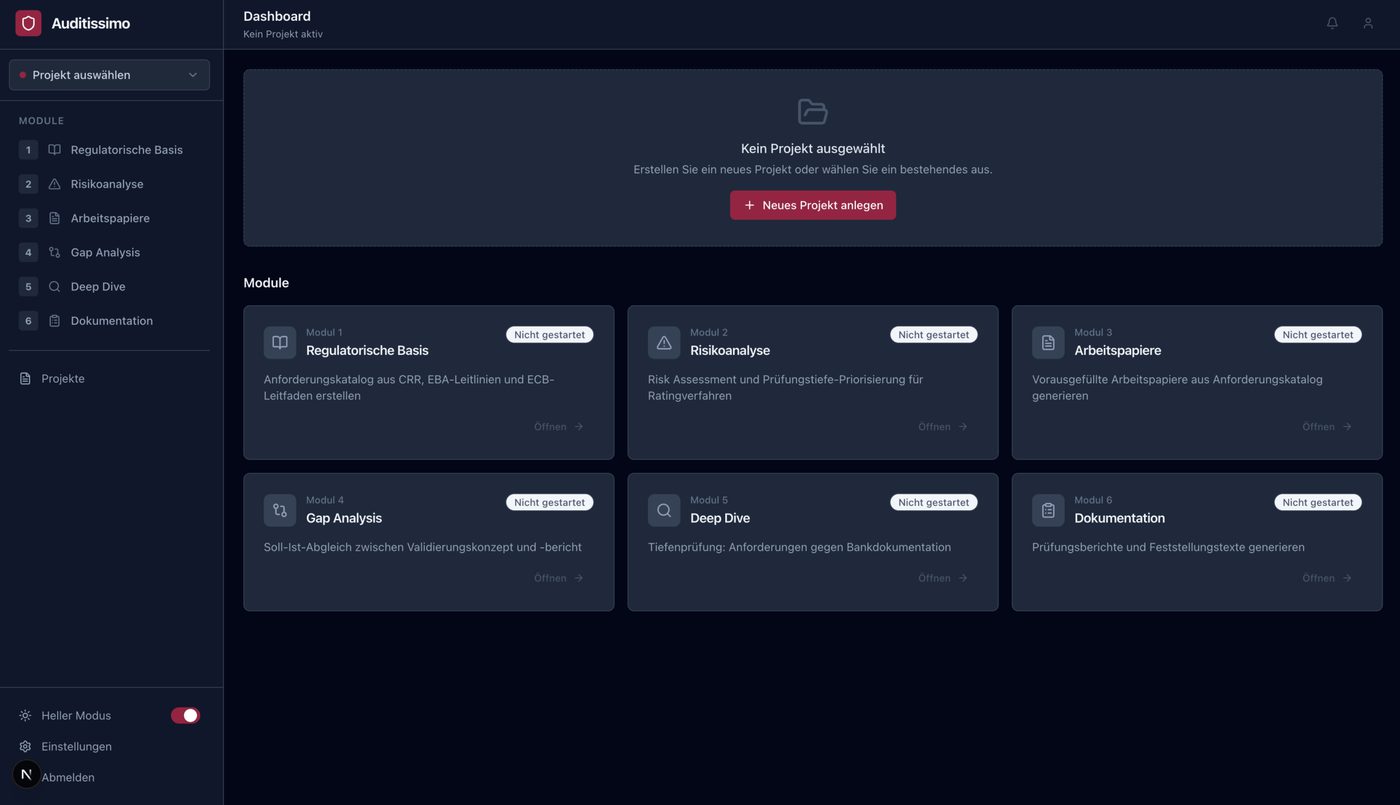Image resolution: width=1400 pixels, height=805 pixels.
Task: Click Neues Projekt anlegen button
Action: 813,205
